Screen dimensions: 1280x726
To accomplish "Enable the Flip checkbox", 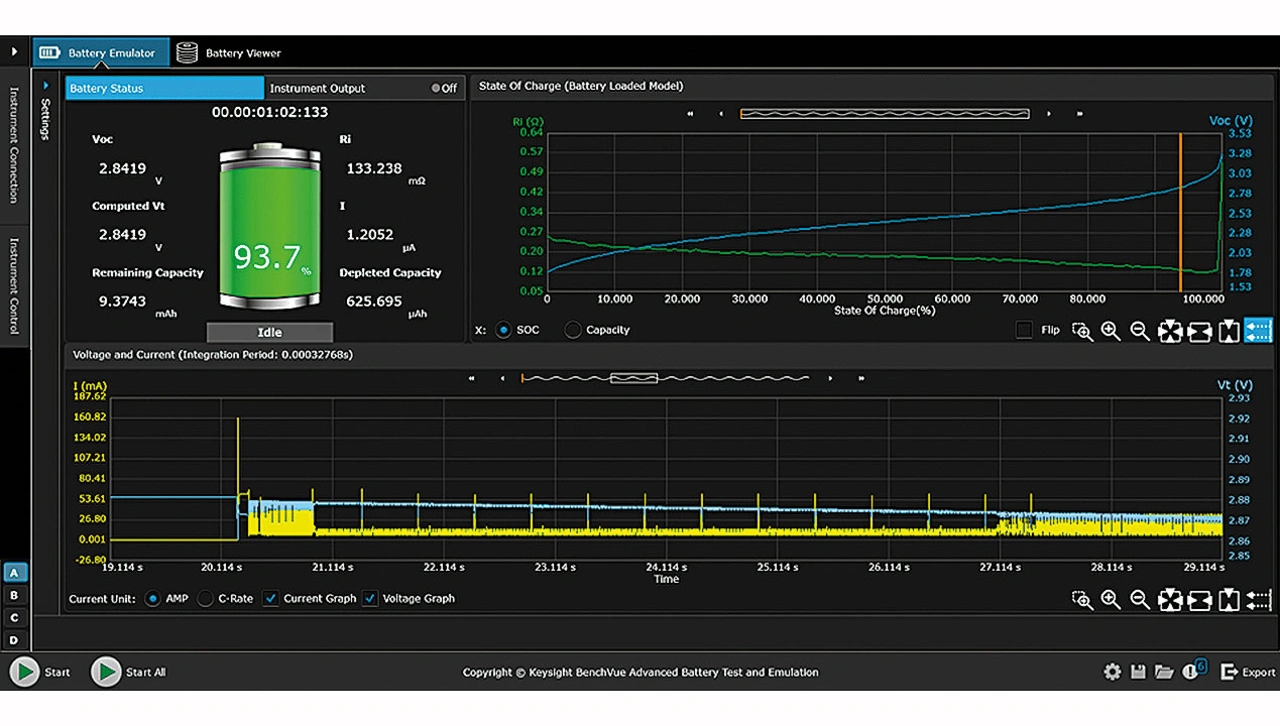I will tap(1024, 330).
